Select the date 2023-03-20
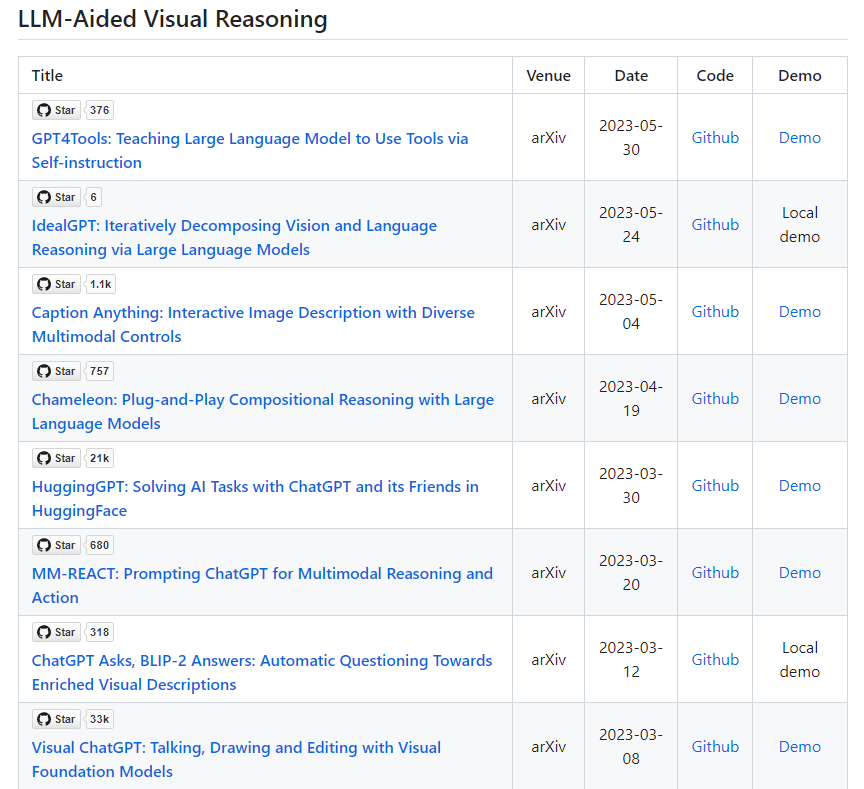This screenshot has height=789, width=864. click(631, 573)
